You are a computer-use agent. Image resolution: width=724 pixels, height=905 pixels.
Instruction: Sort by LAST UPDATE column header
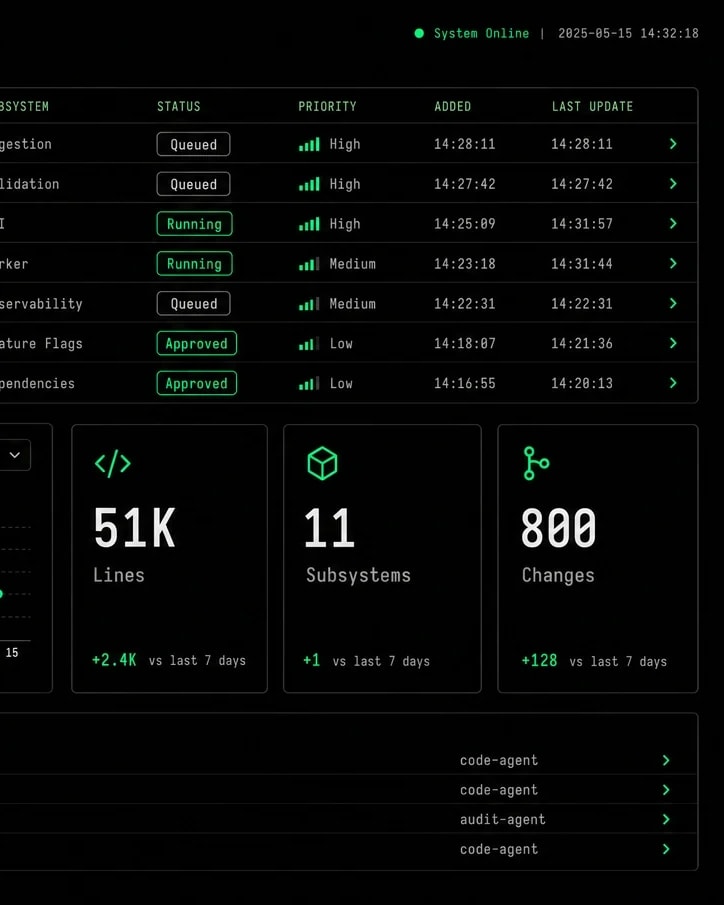click(x=592, y=106)
